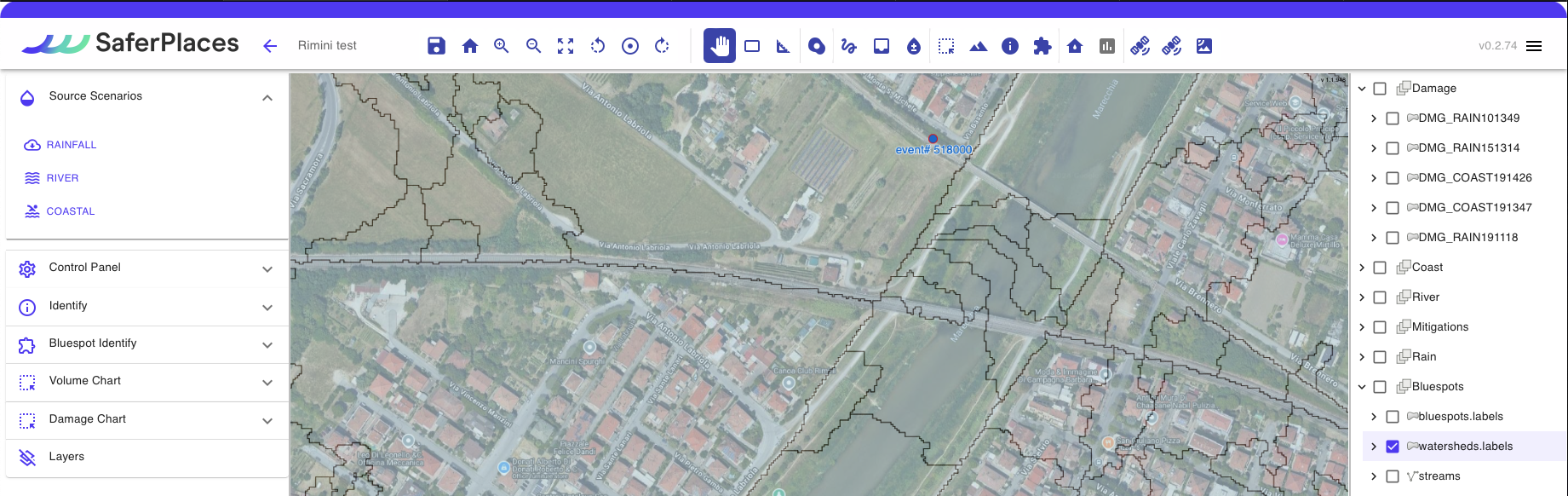Image resolution: width=1568 pixels, height=496 pixels.
Task: Select the RAINFALL scenario
Action: point(71,145)
